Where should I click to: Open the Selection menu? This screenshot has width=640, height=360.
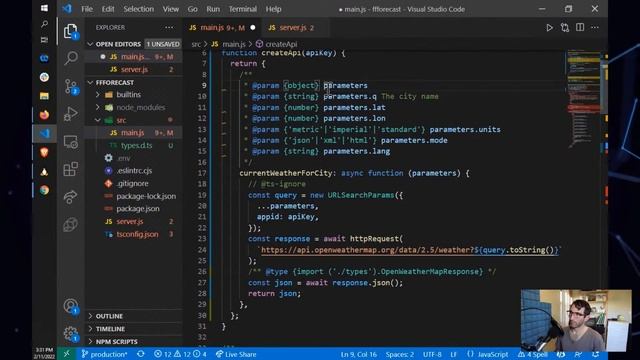pyautogui.click(x=139, y=9)
